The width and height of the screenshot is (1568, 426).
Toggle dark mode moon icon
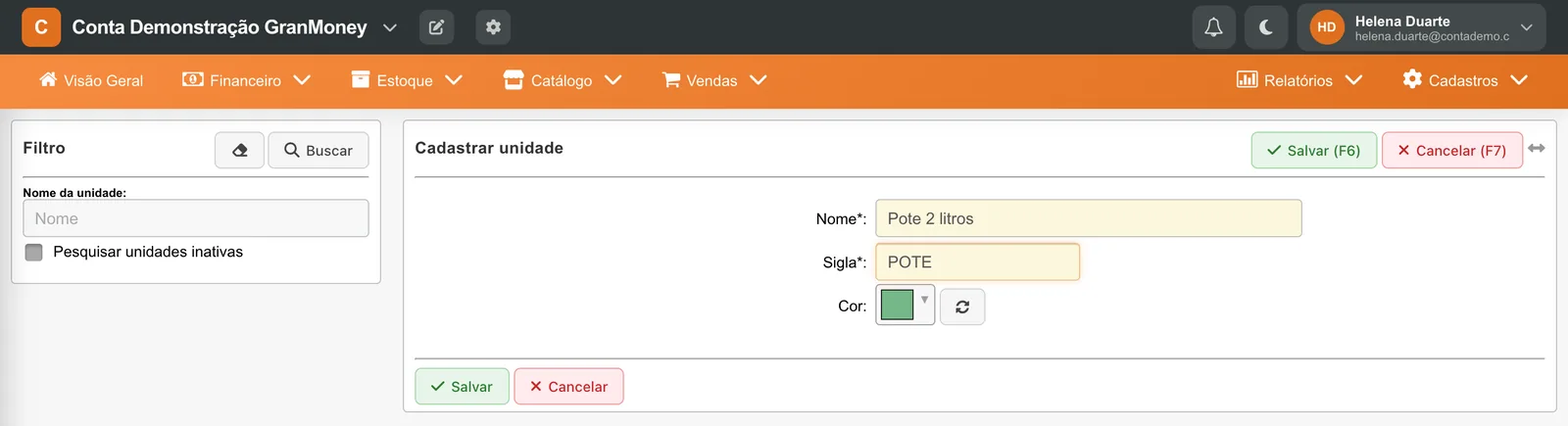[x=1266, y=27]
